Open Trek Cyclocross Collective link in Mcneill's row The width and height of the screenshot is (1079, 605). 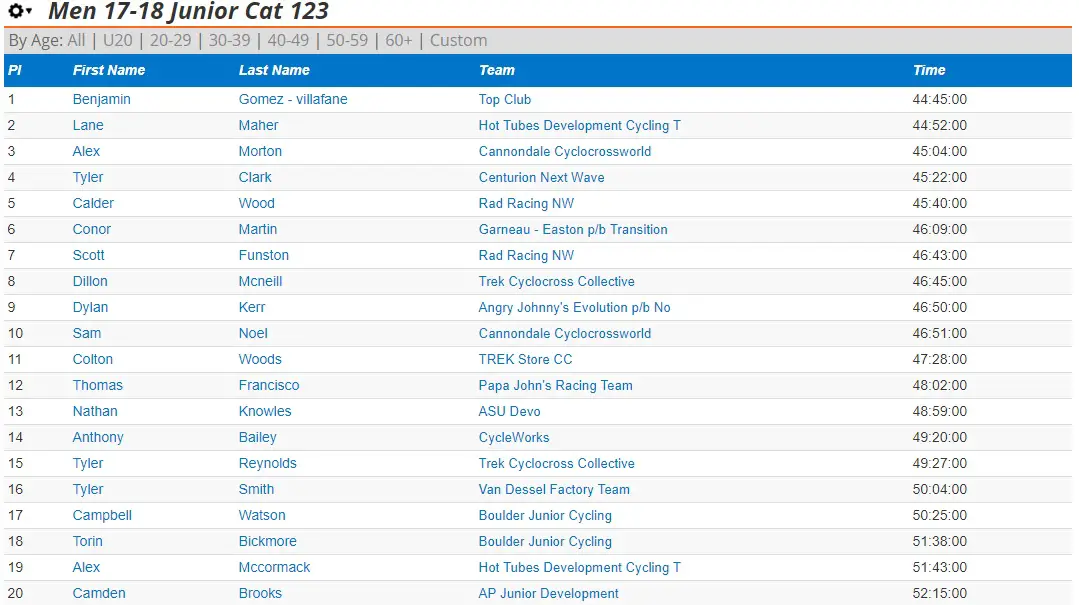click(557, 282)
